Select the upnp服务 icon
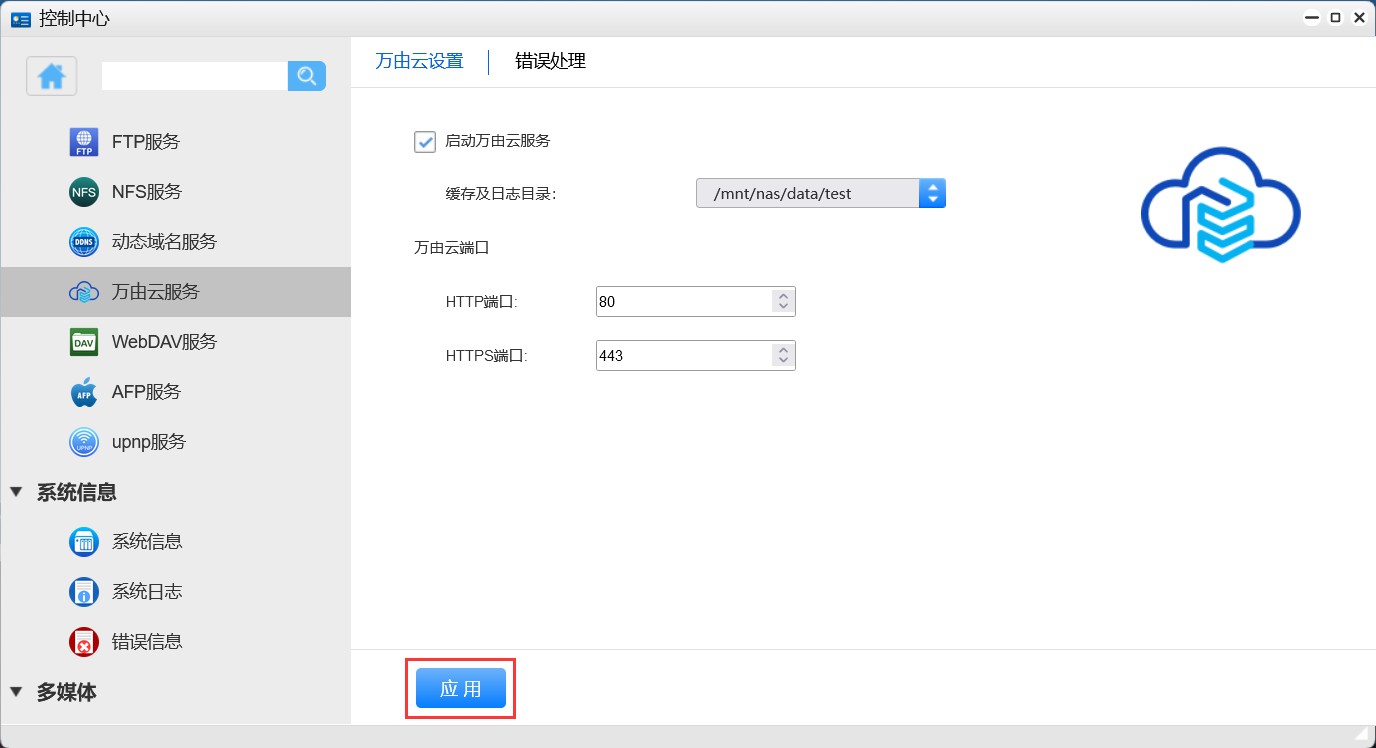The width and height of the screenshot is (1376, 748). [x=84, y=442]
